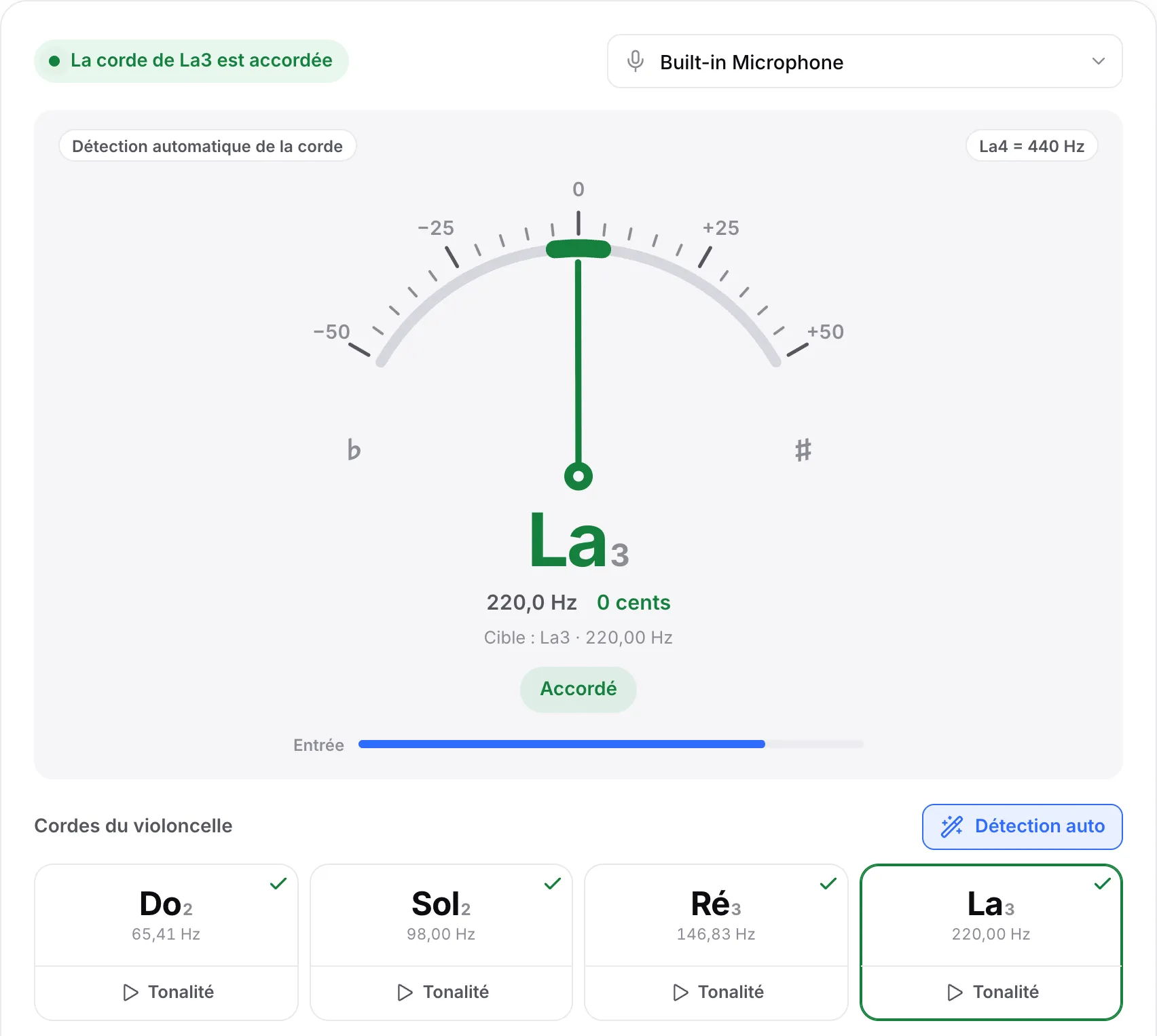Select the La3 220,00 Hz string card
The image size is (1157, 1036).
point(991,915)
